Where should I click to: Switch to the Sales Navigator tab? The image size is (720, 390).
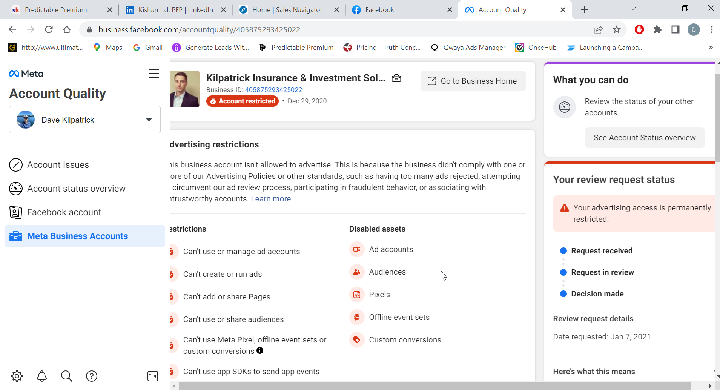pos(290,10)
